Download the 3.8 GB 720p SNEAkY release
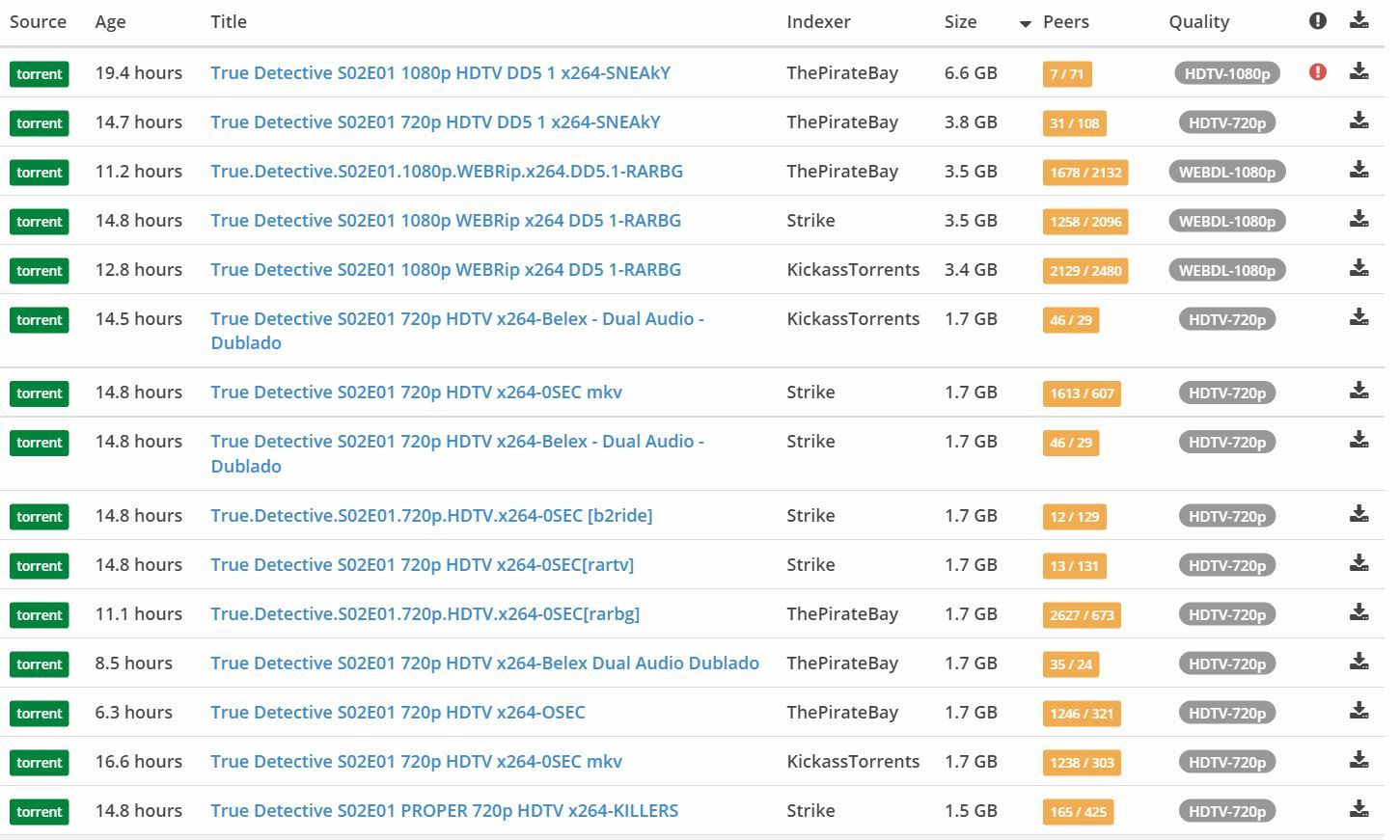Viewport: 1400px width, 840px height. pyautogui.click(x=1359, y=121)
